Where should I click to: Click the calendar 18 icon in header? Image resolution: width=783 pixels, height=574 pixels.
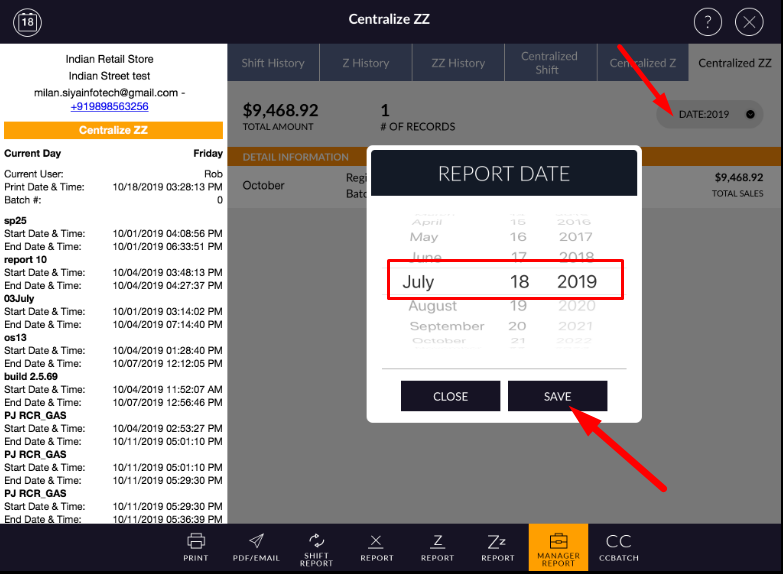[28, 21]
